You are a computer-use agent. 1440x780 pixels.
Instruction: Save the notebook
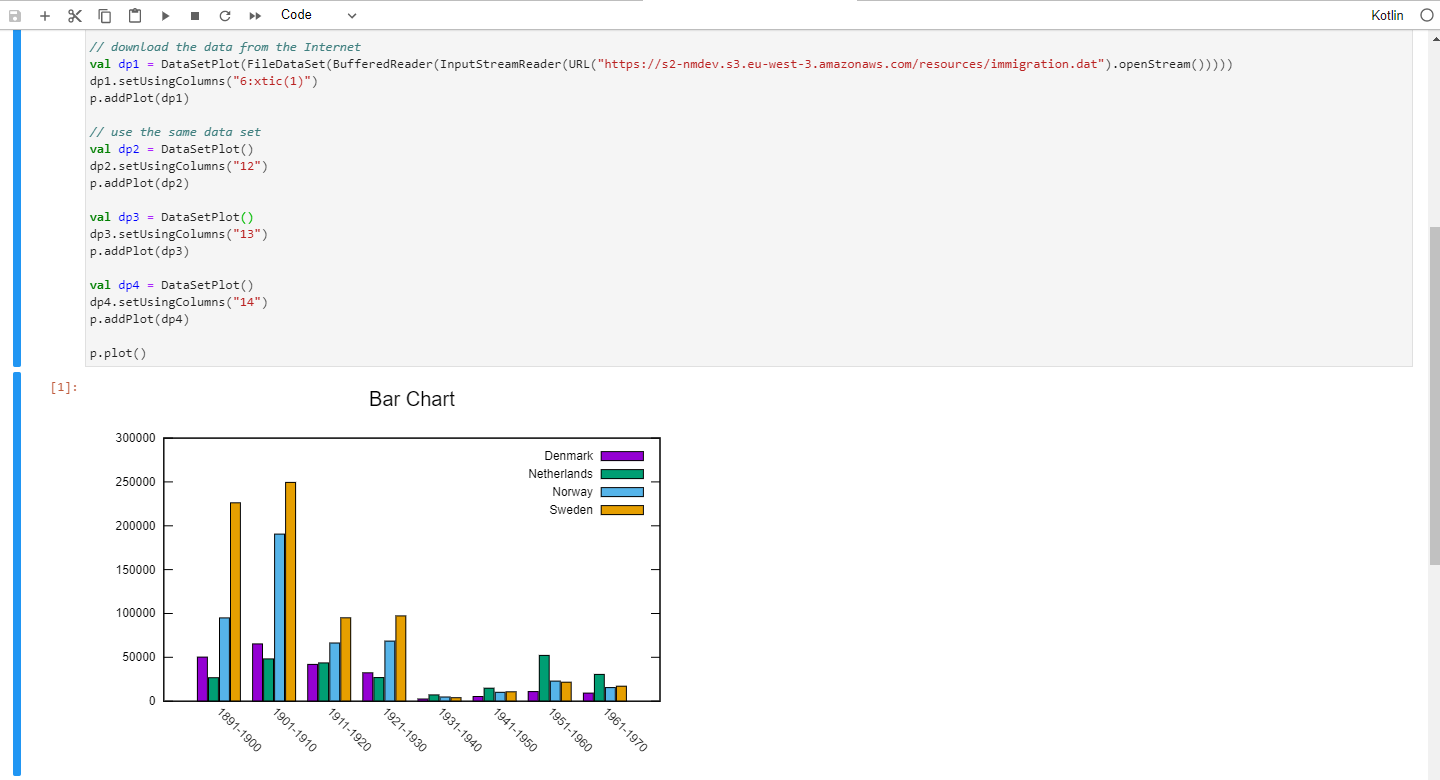[x=14, y=15]
